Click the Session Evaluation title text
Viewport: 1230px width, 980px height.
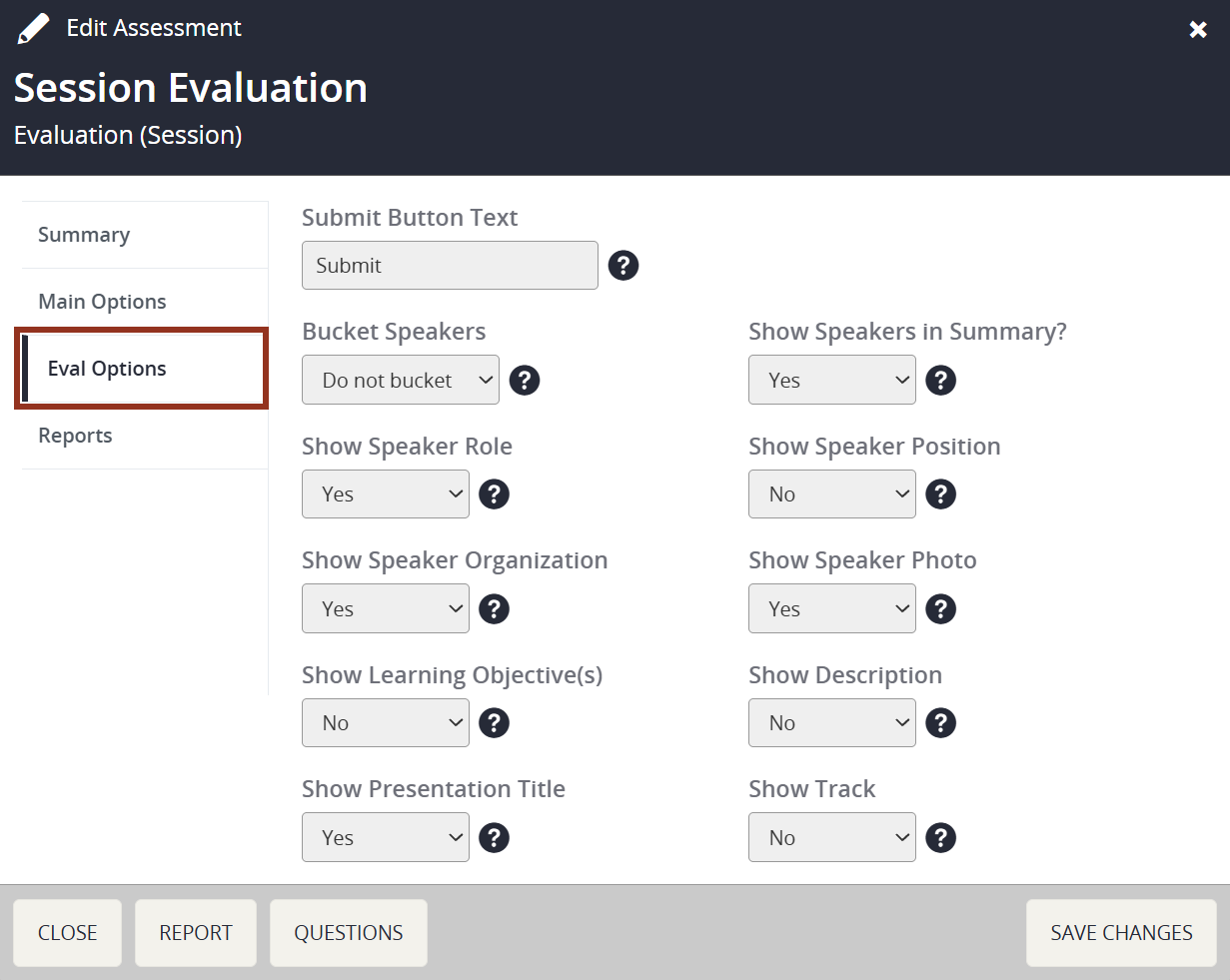[191, 88]
